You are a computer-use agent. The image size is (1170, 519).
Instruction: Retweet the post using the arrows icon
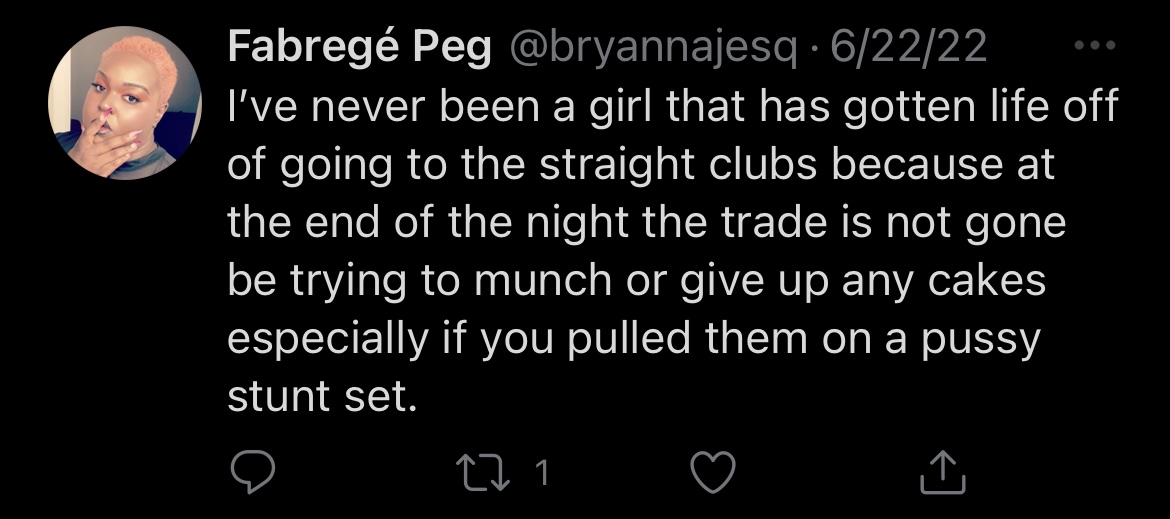pos(484,473)
